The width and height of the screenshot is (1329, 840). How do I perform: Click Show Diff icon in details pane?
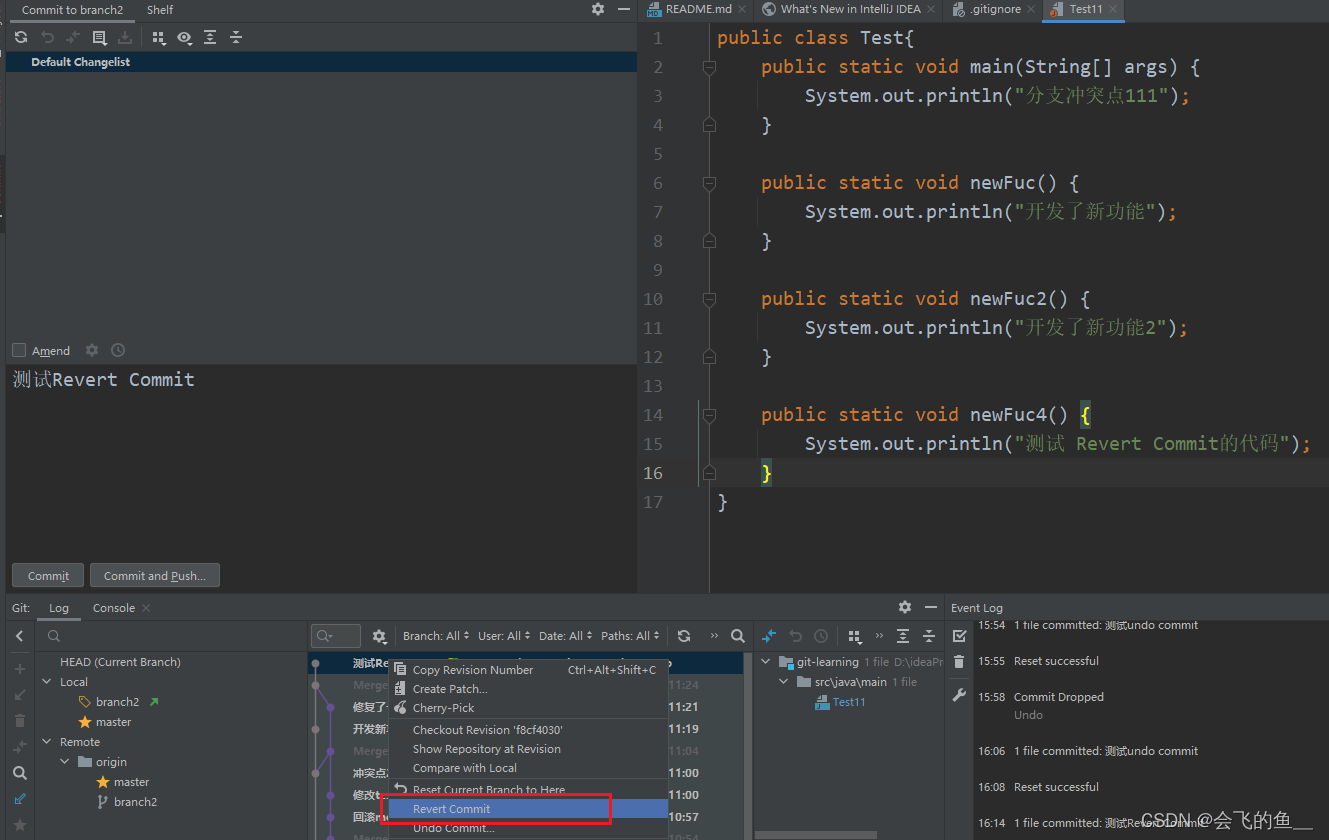pos(769,636)
